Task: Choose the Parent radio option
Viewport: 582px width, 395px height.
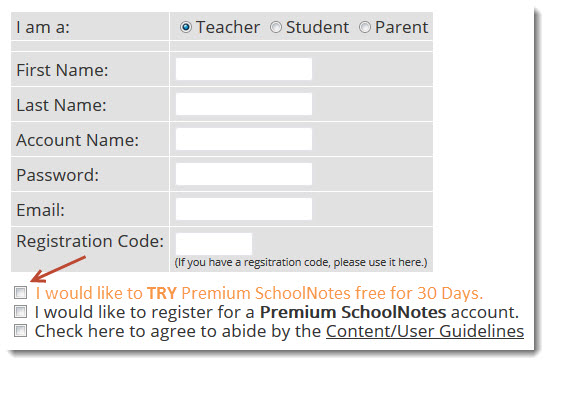Action: click(x=365, y=27)
